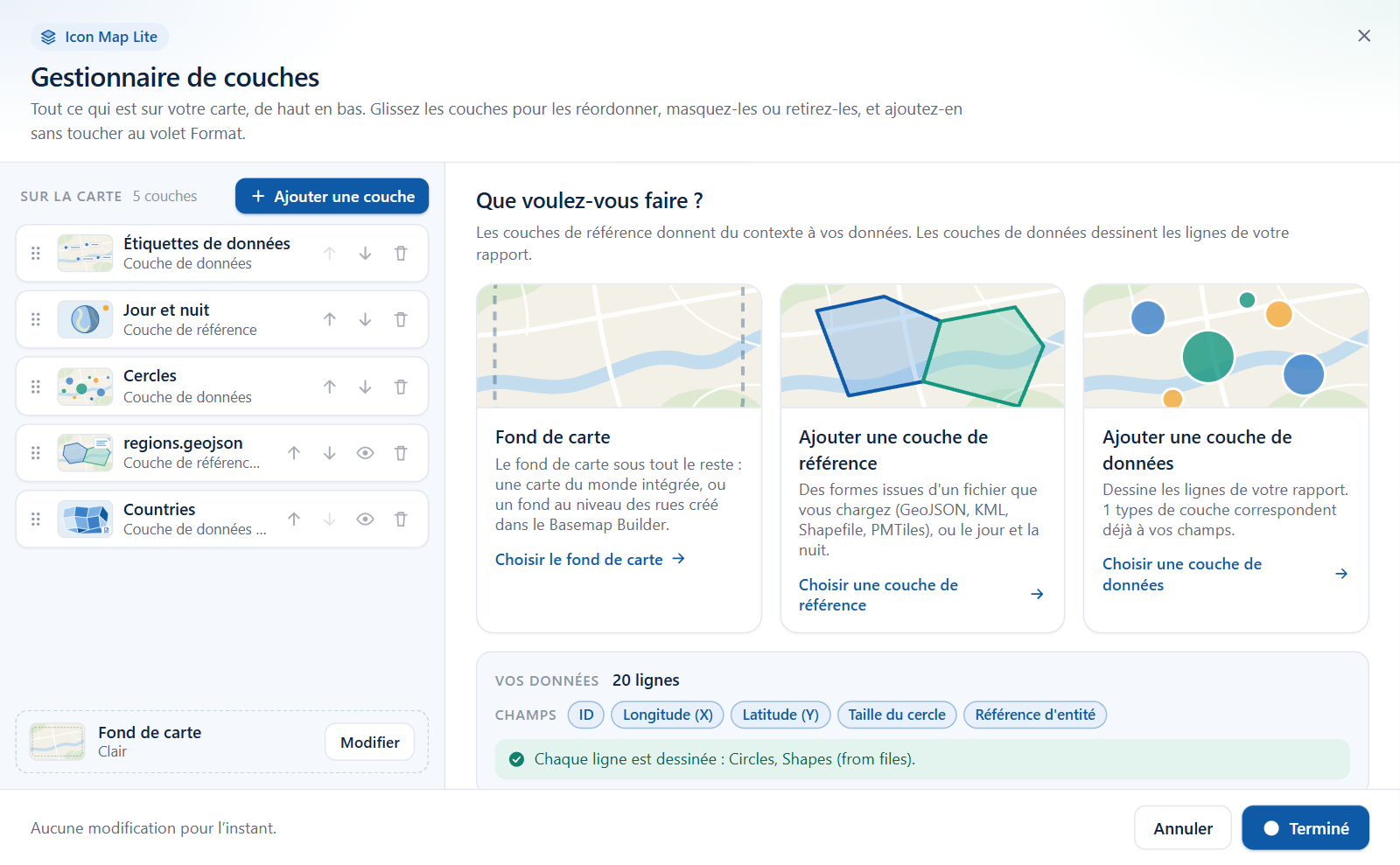This screenshot has height=865, width=1400.
Task: Hide the regions.geojson layer
Action: click(365, 453)
